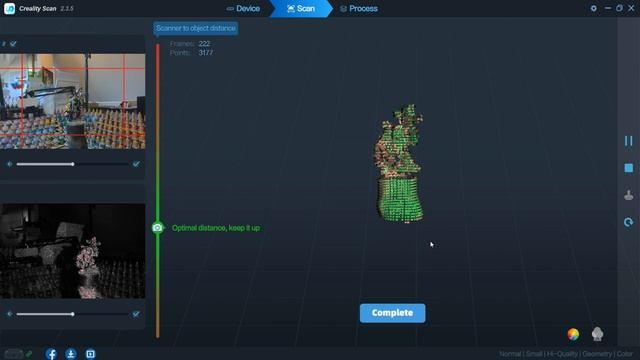Click the Creality Scan logo icon
Image resolution: width=640 pixels, height=360 pixels.
point(9,9)
